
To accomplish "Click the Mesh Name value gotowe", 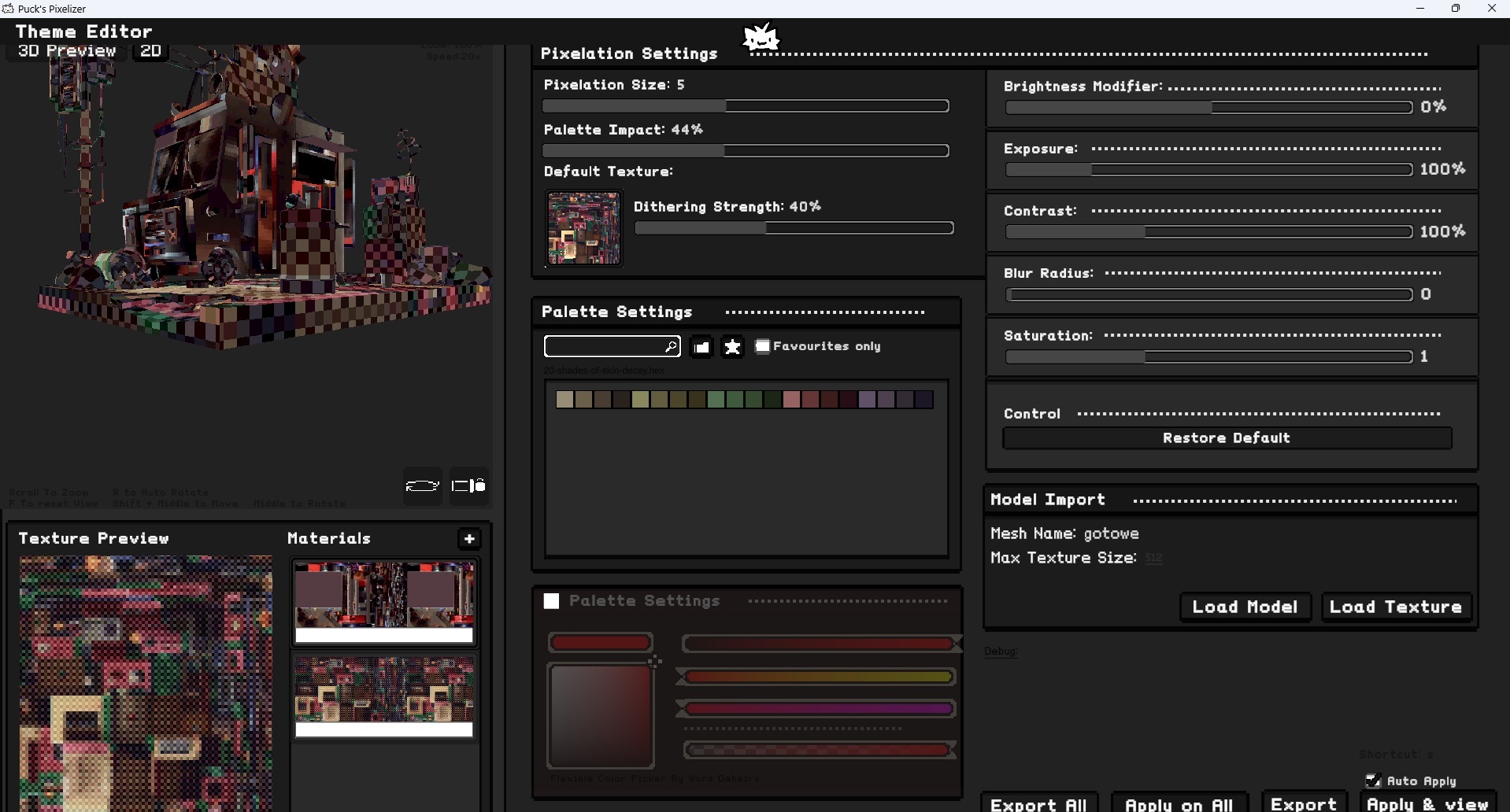I will (x=1112, y=534).
